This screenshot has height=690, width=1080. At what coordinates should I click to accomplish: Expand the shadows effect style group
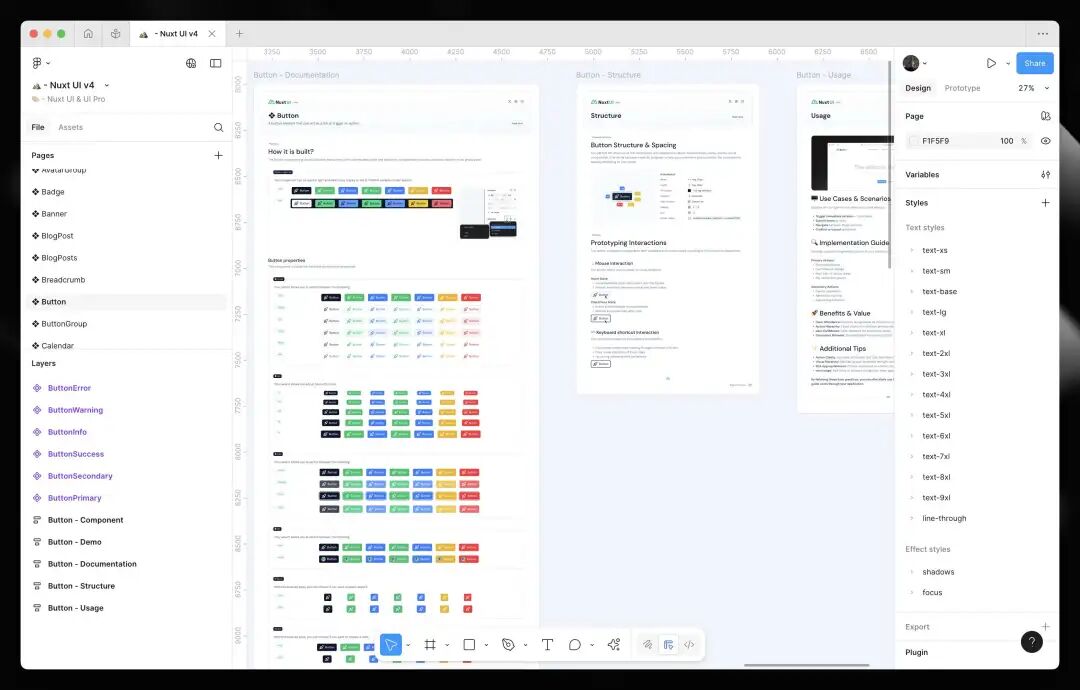912,572
